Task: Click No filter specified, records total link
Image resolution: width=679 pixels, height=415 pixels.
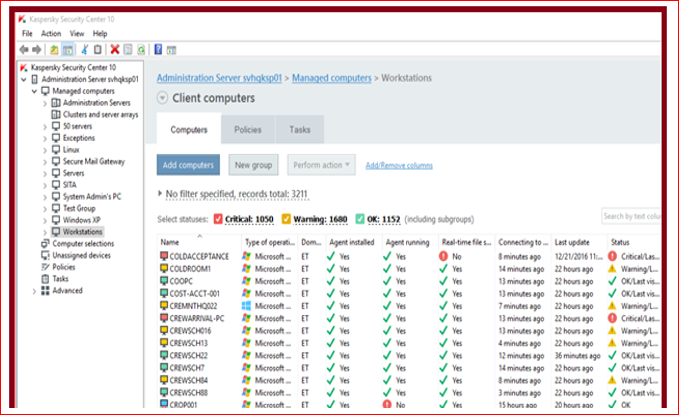Action: [x=236, y=194]
